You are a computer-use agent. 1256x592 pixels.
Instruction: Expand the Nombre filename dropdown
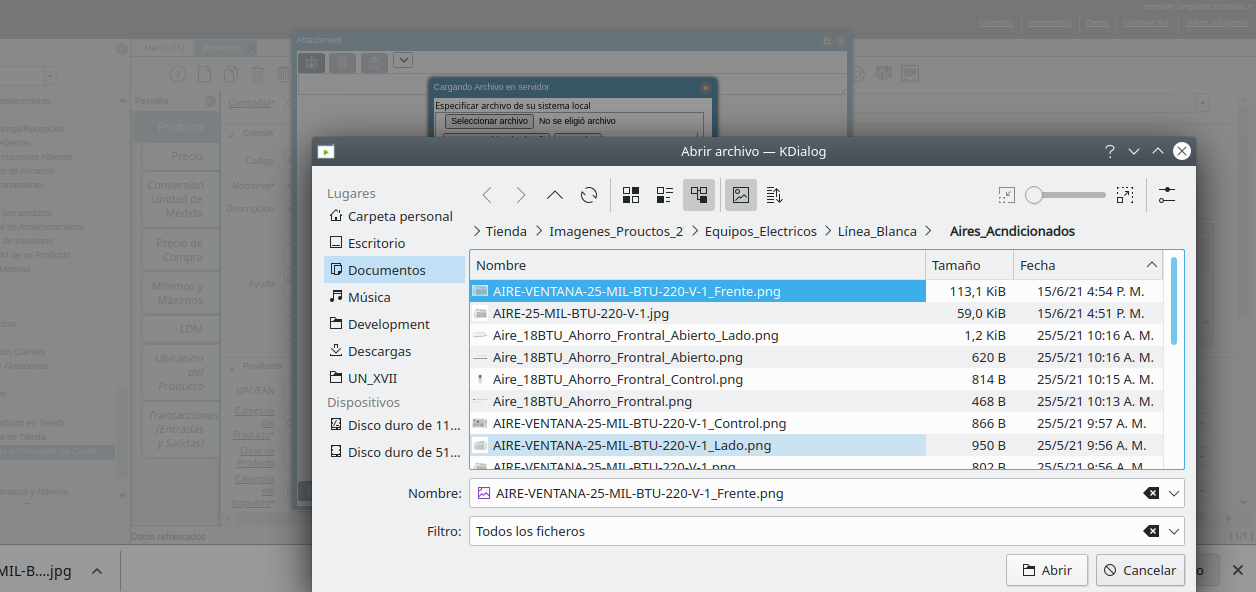click(1173, 492)
